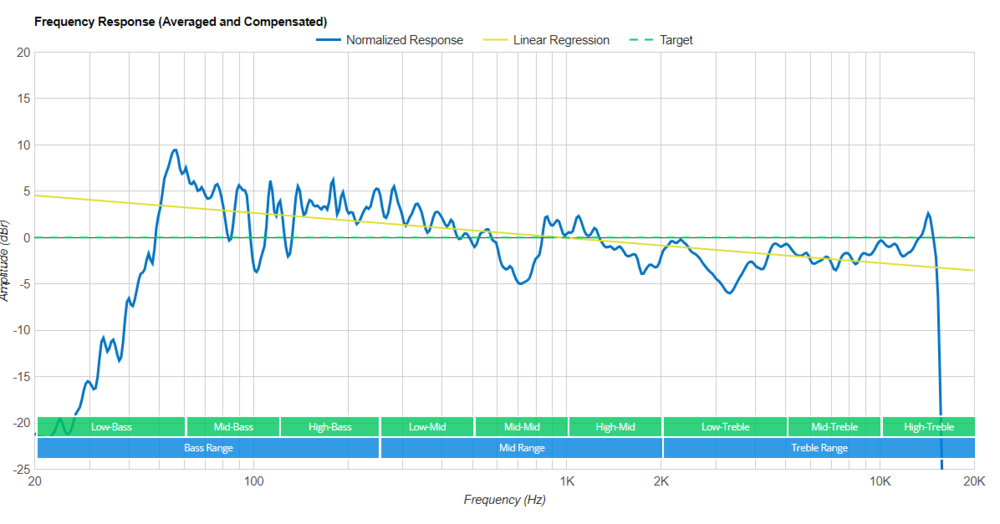Click the blue Treble Range bar

[x=819, y=448]
